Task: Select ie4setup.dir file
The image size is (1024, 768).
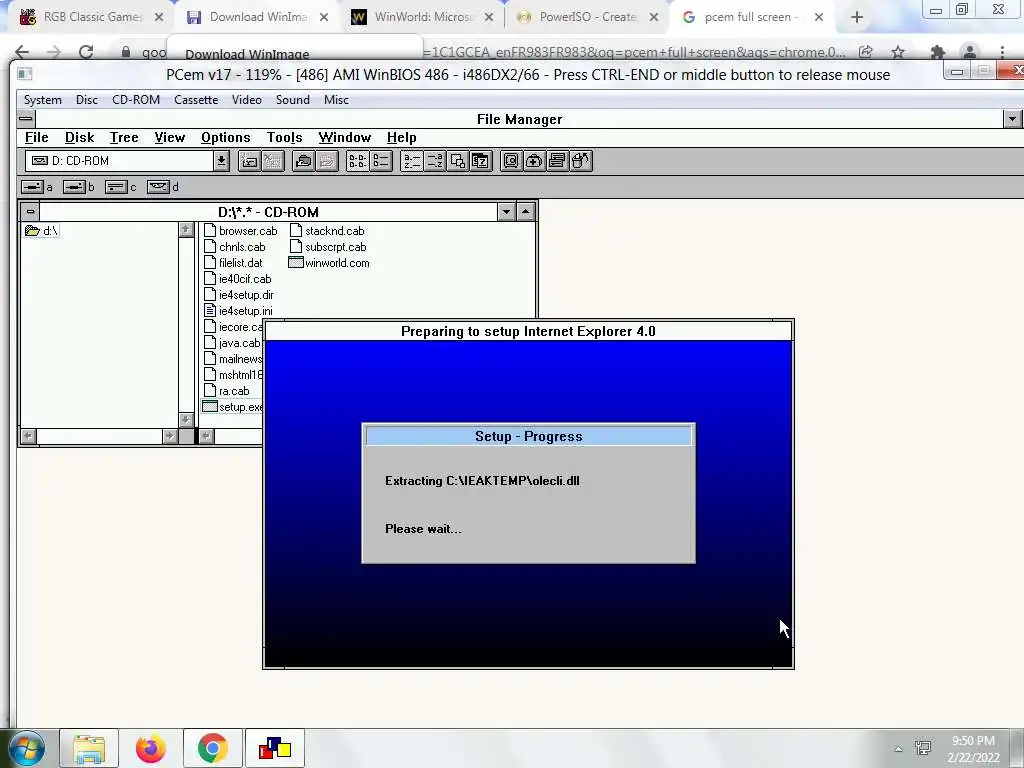Action: coord(238,295)
